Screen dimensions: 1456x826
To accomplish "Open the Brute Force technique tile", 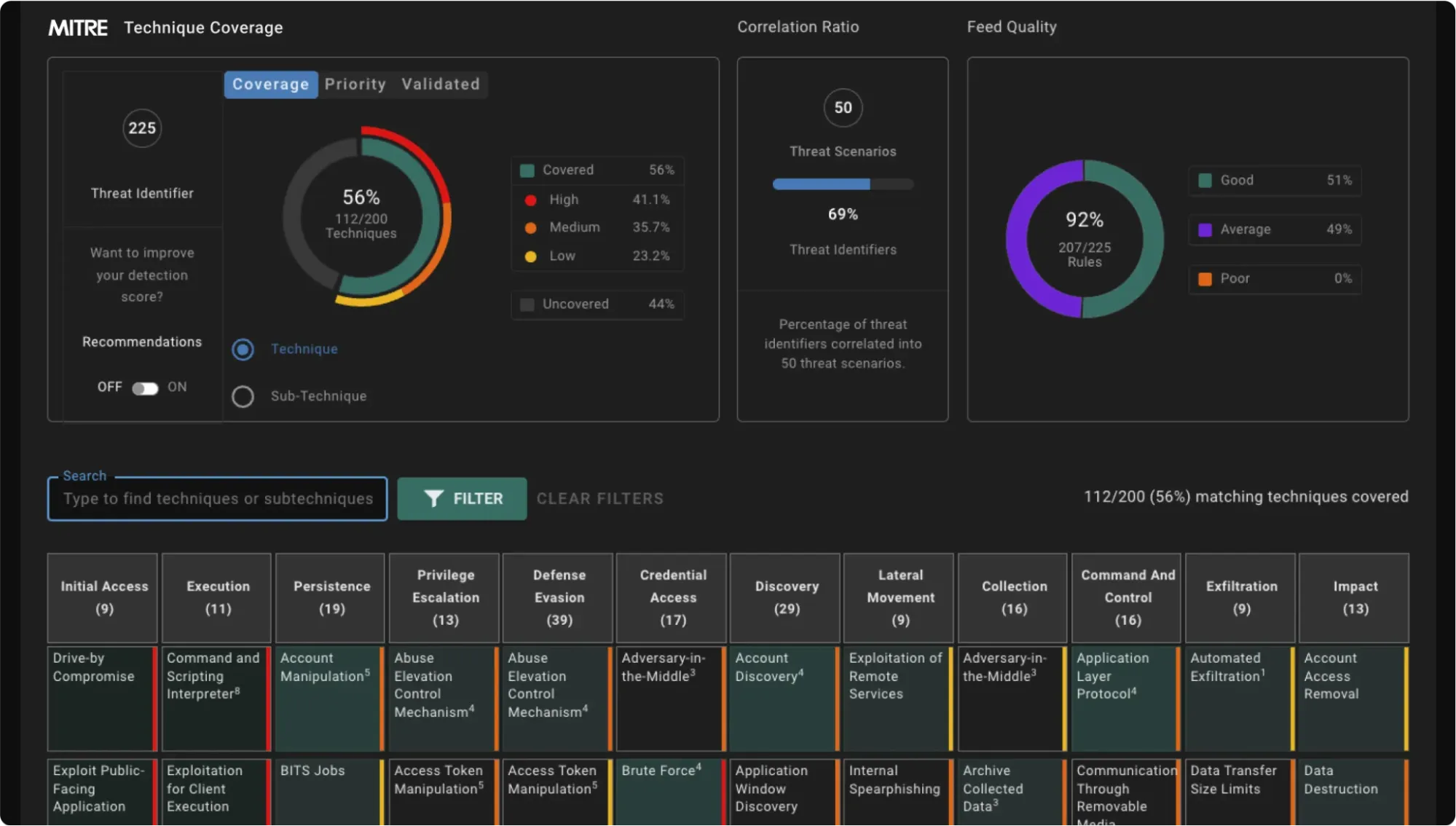I will 672,792.
